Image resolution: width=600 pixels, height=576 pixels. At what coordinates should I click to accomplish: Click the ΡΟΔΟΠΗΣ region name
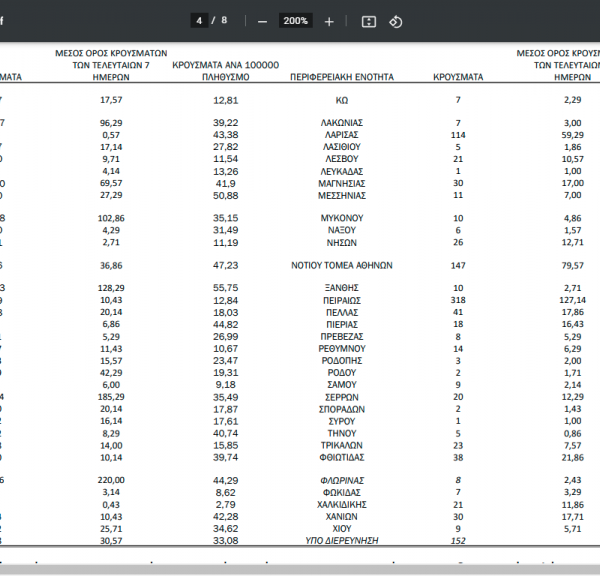pyautogui.click(x=342, y=361)
